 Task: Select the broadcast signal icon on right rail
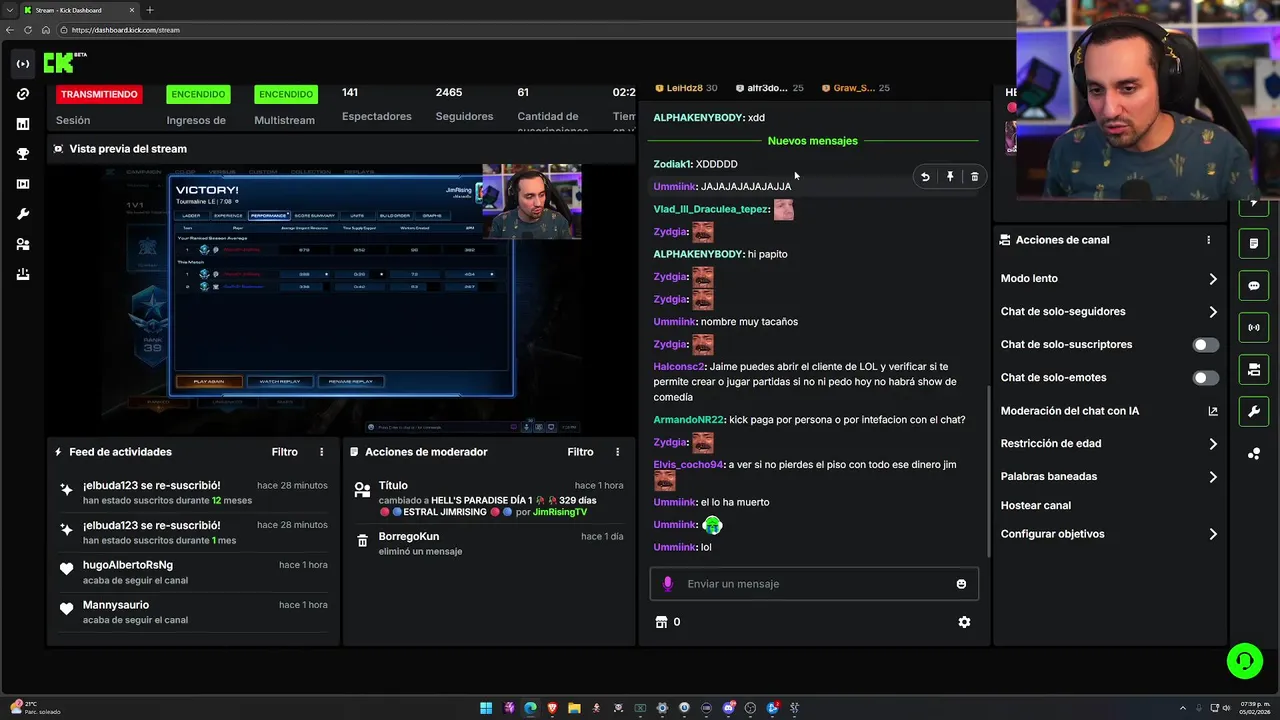coord(1254,328)
